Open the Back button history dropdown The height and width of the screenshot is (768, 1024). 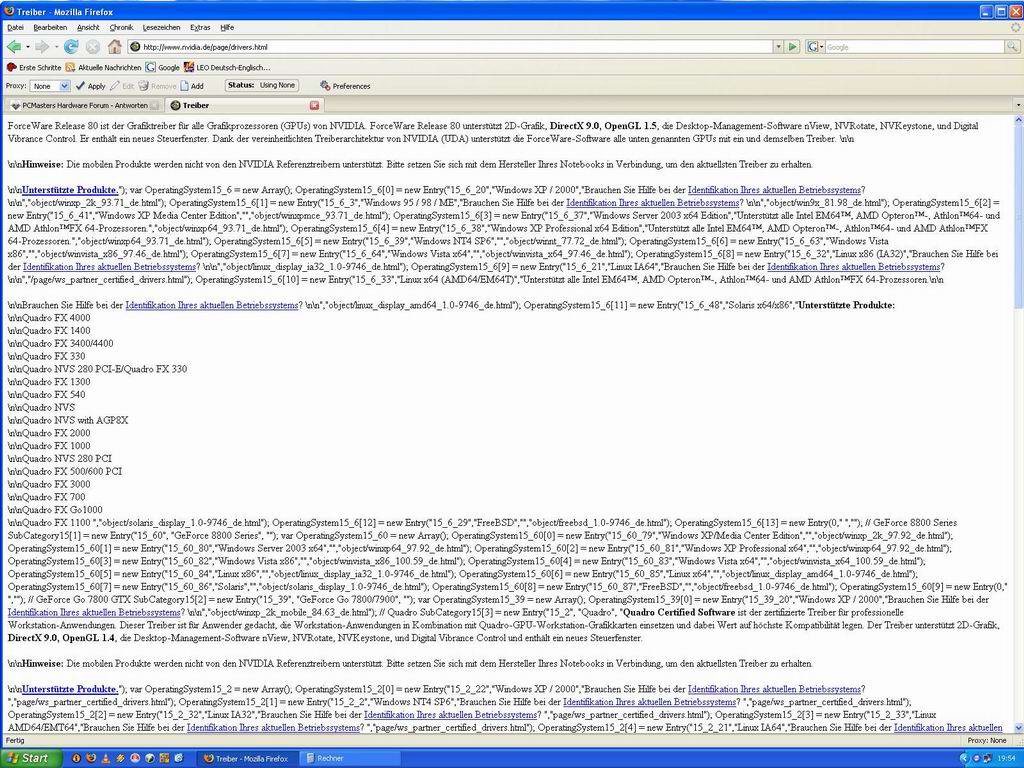coord(27,47)
